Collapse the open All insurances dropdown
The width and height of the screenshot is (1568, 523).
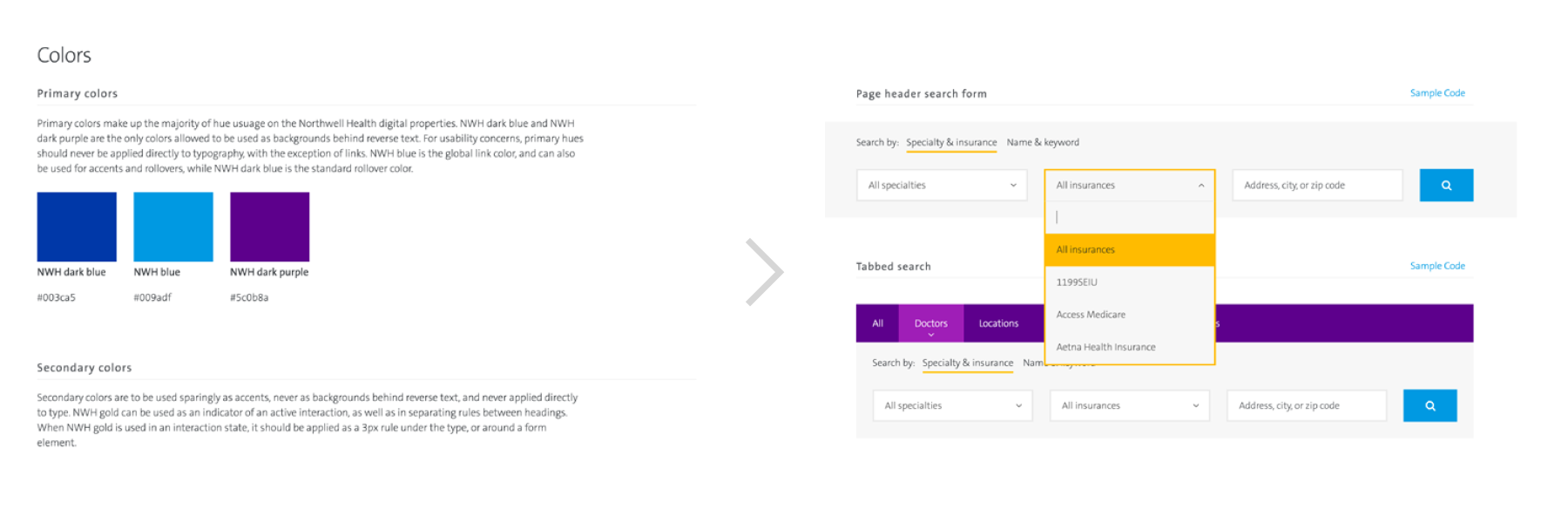(x=1129, y=185)
